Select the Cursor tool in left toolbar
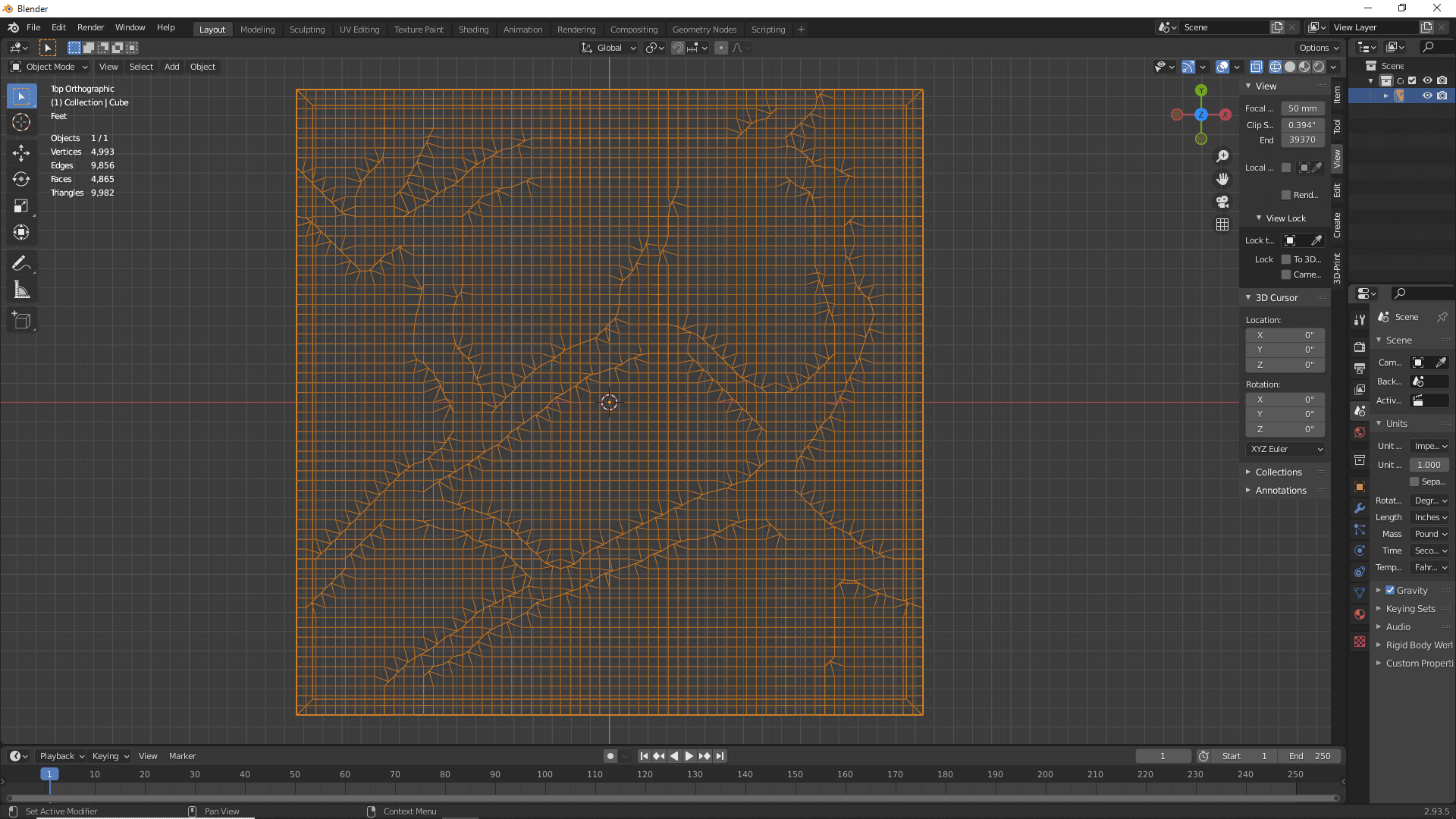The image size is (1456, 819). click(x=21, y=123)
